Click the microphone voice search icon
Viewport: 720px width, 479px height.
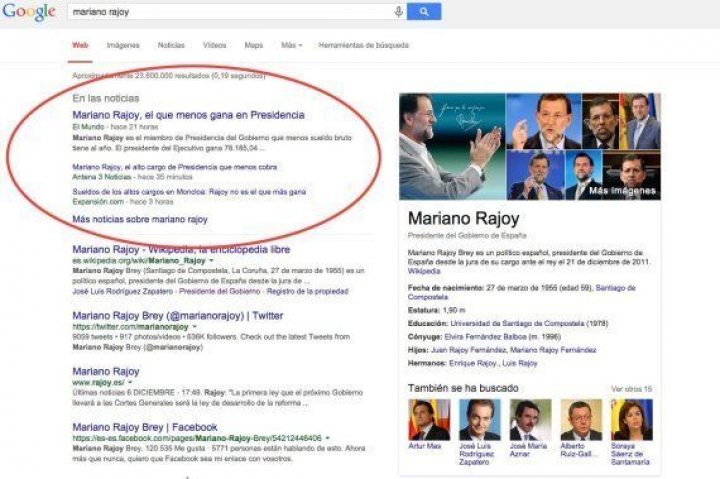[x=399, y=12]
